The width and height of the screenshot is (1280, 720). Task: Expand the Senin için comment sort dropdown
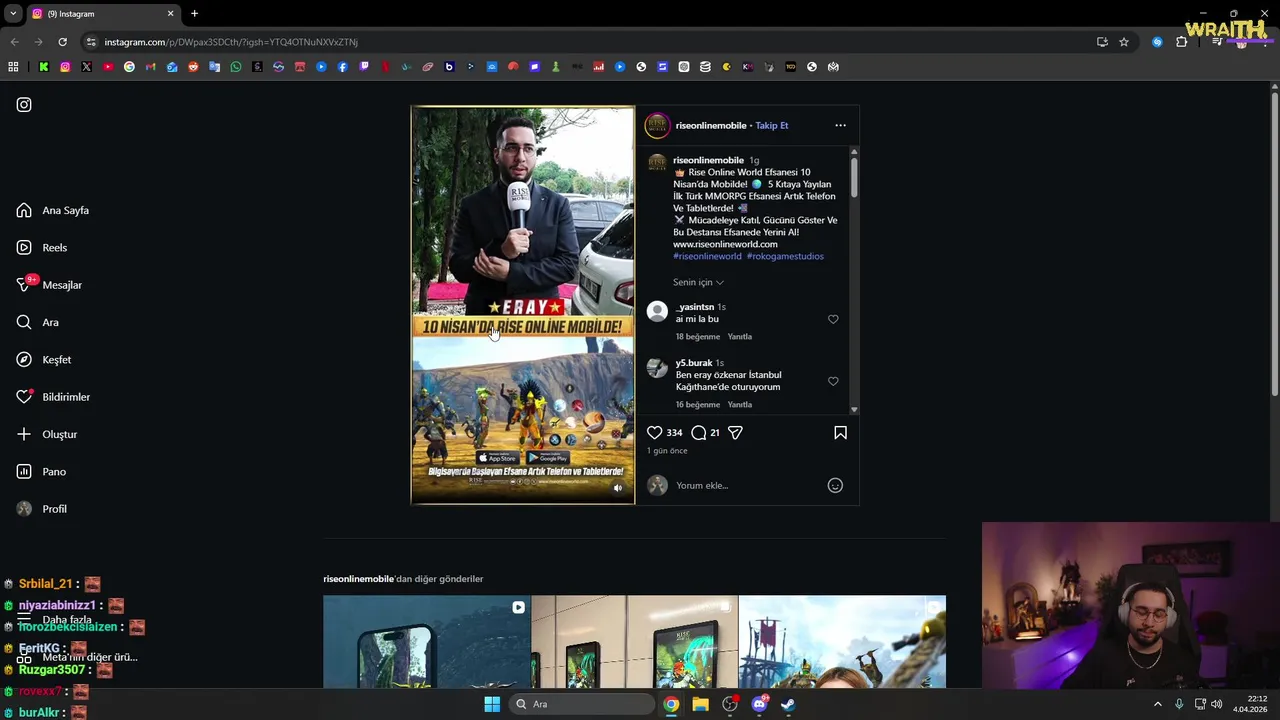(x=698, y=282)
